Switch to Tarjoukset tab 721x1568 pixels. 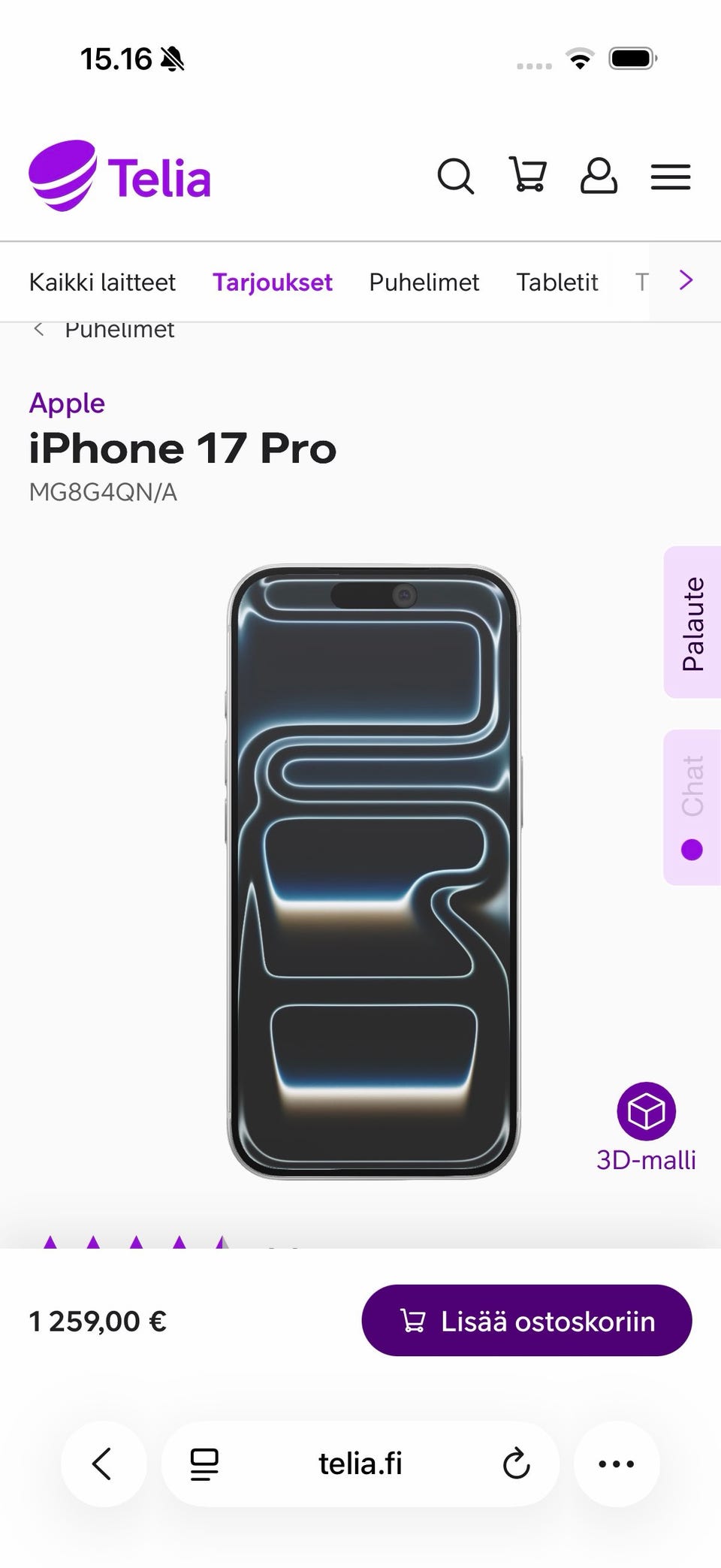click(x=272, y=282)
